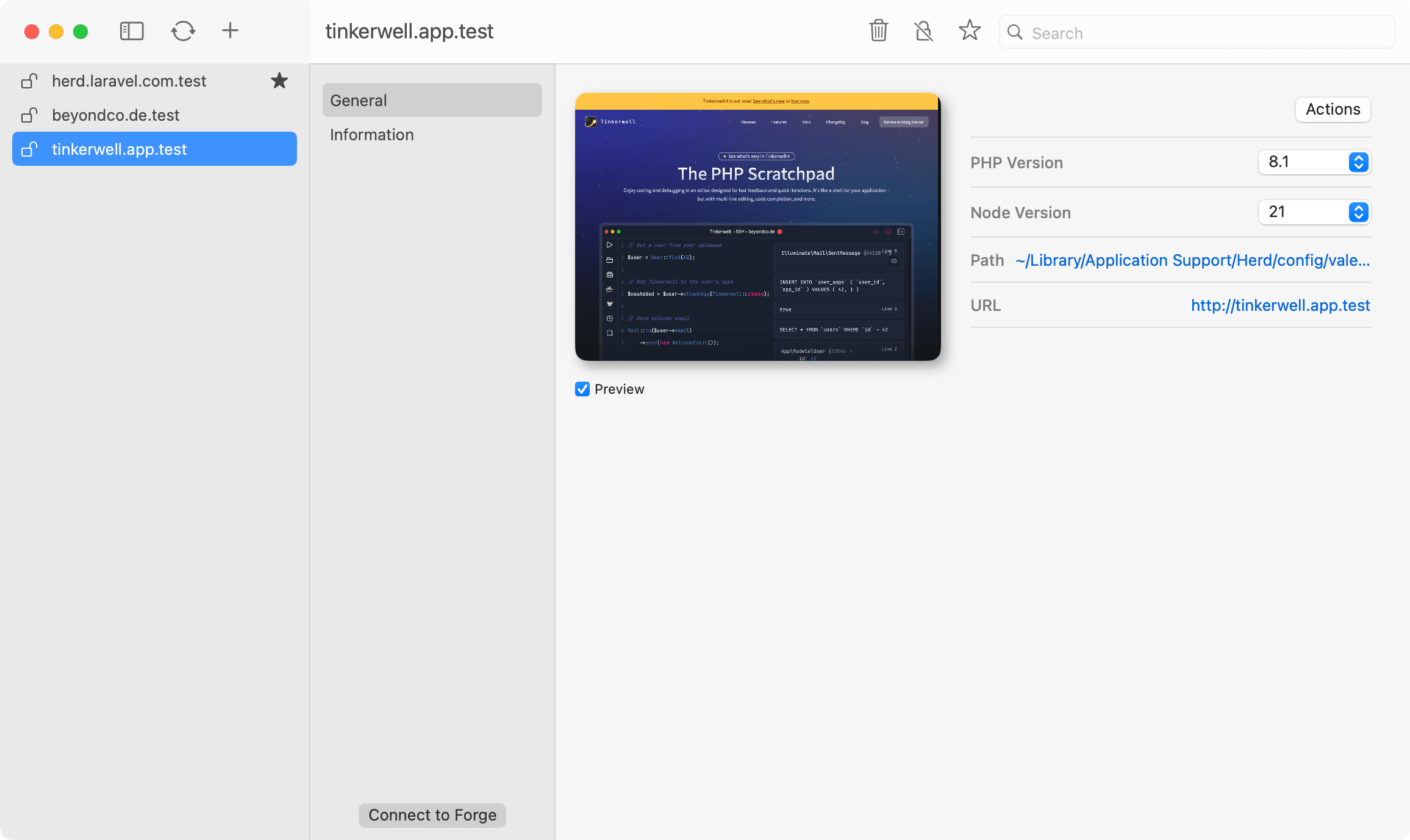Viewport: 1410px width, 840px height.
Task: Favorite site with star outline icon
Action: pyautogui.click(x=969, y=30)
